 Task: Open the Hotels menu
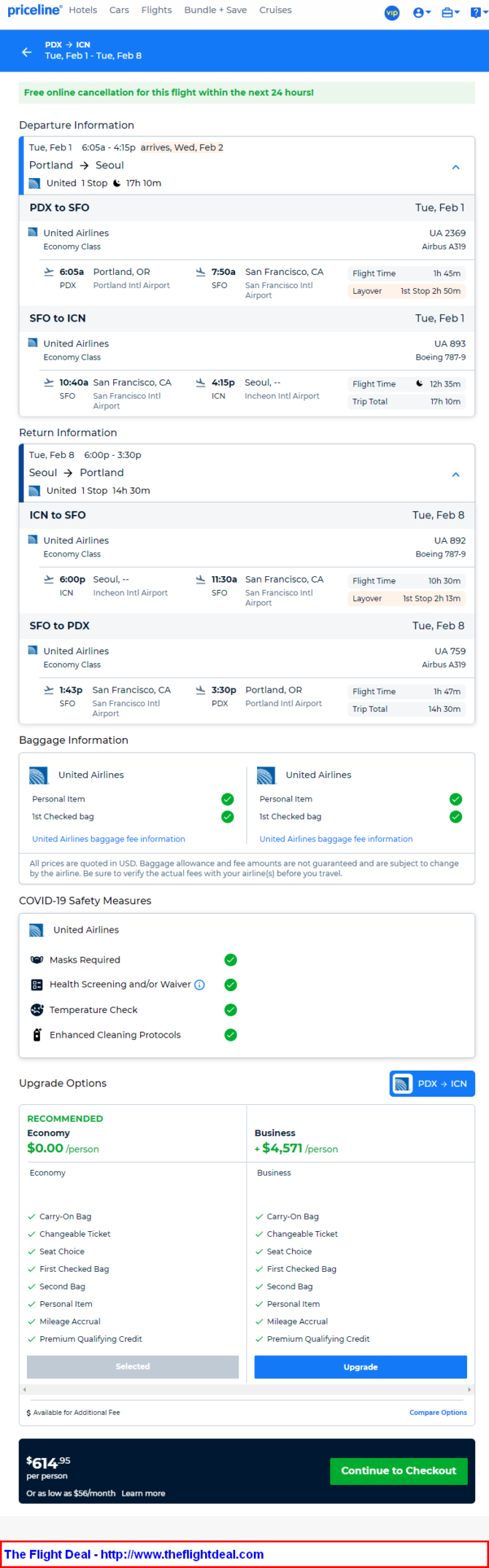[x=83, y=10]
